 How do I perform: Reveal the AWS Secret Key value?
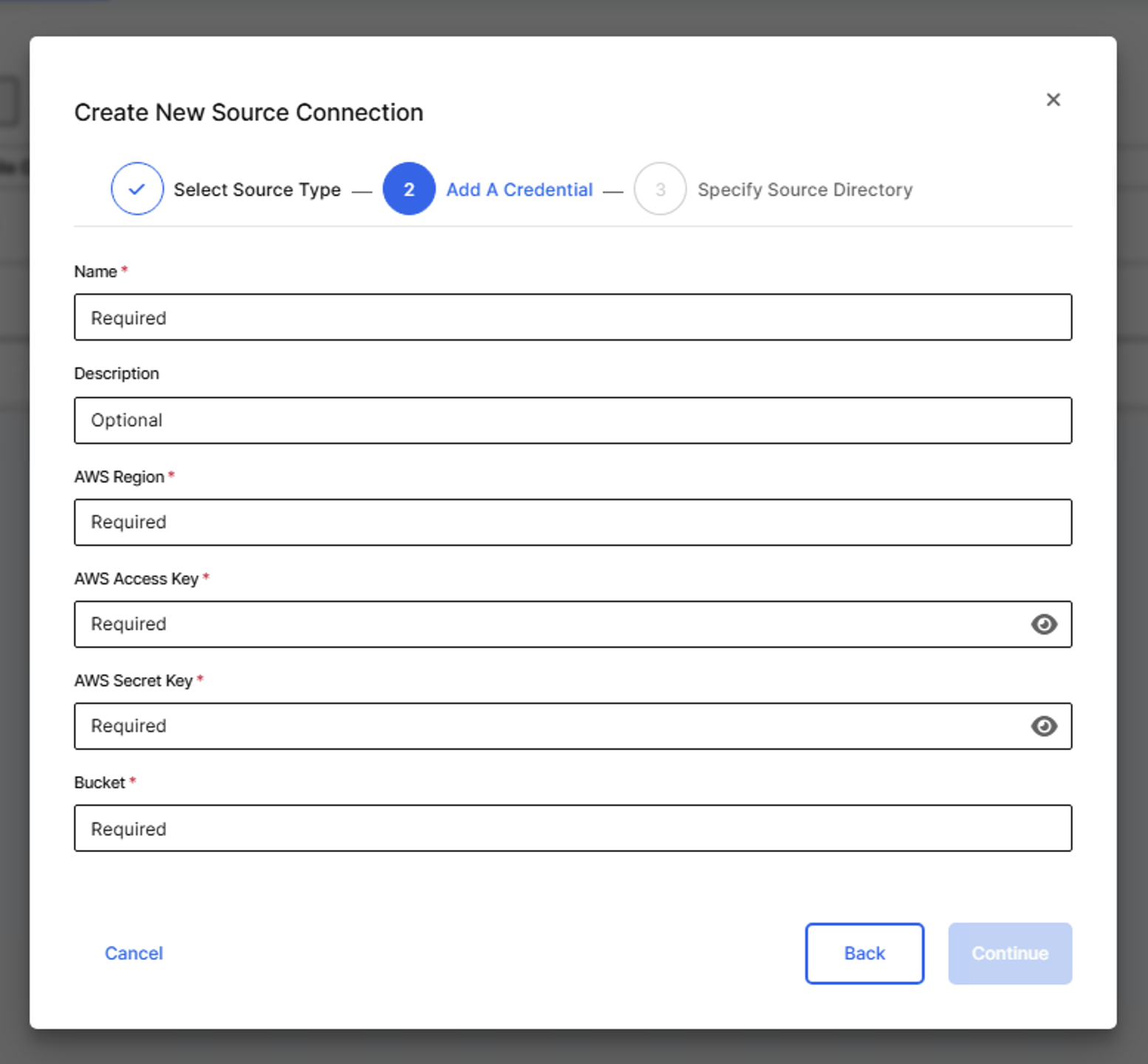tap(1043, 726)
